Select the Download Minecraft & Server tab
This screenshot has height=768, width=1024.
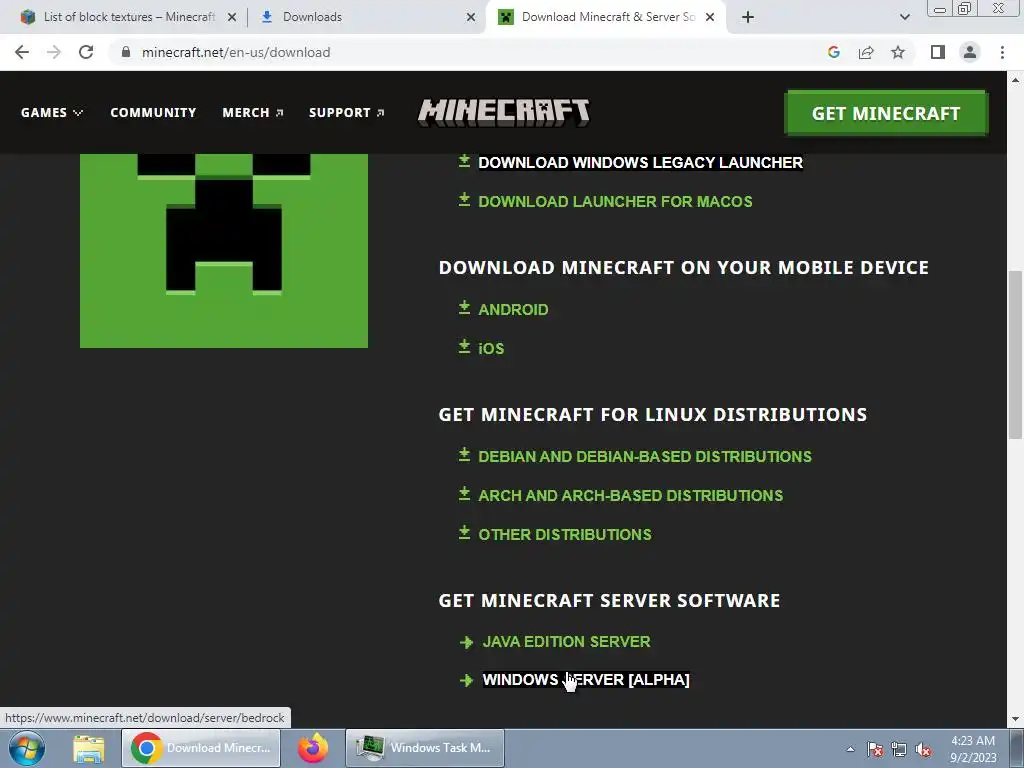tap(606, 17)
